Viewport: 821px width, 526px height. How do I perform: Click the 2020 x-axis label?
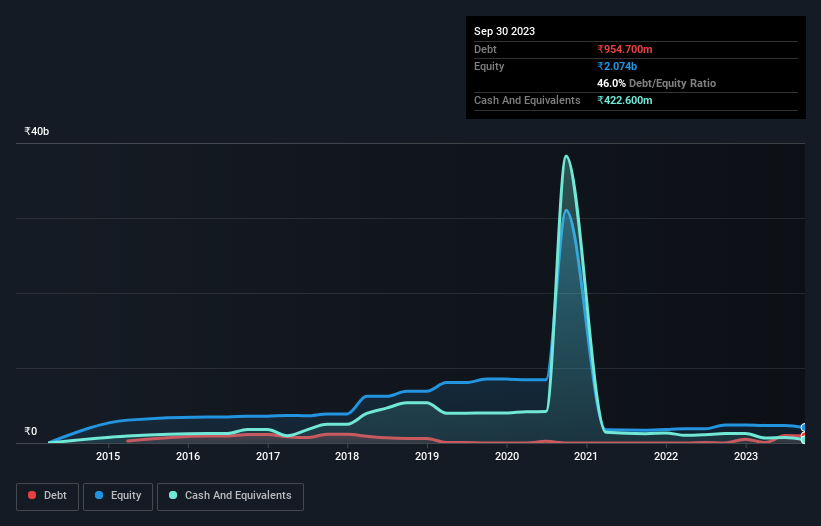507,456
